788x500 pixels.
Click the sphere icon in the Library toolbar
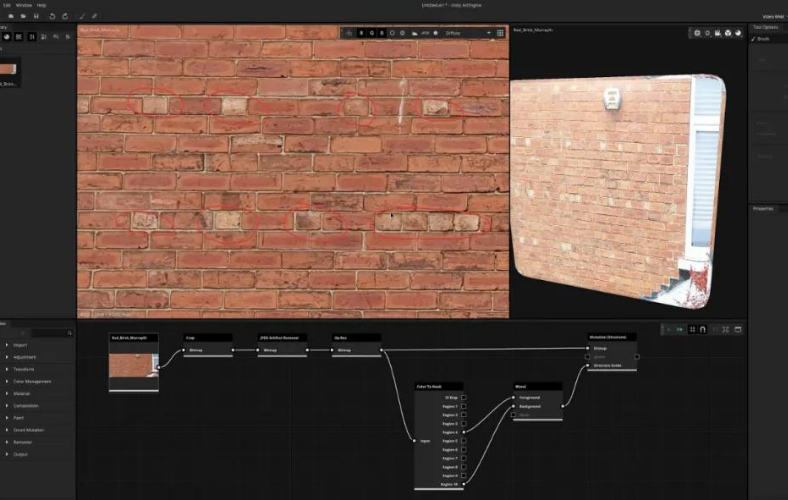tap(7, 37)
